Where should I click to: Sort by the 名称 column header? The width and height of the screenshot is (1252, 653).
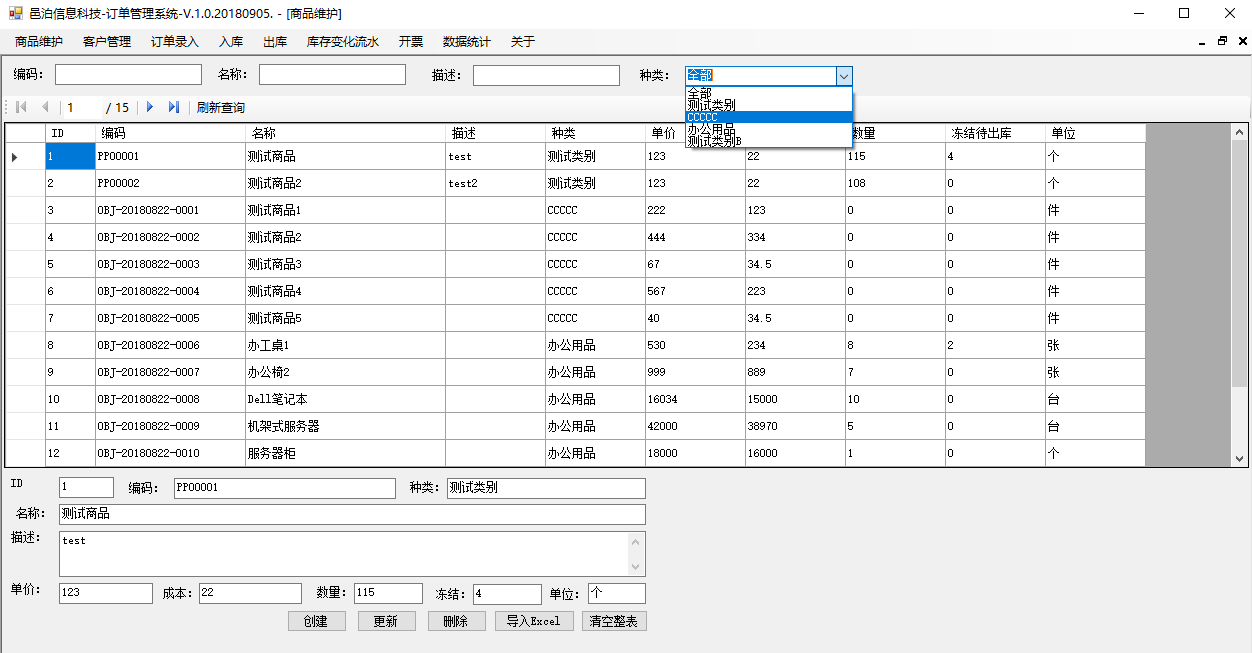345,133
